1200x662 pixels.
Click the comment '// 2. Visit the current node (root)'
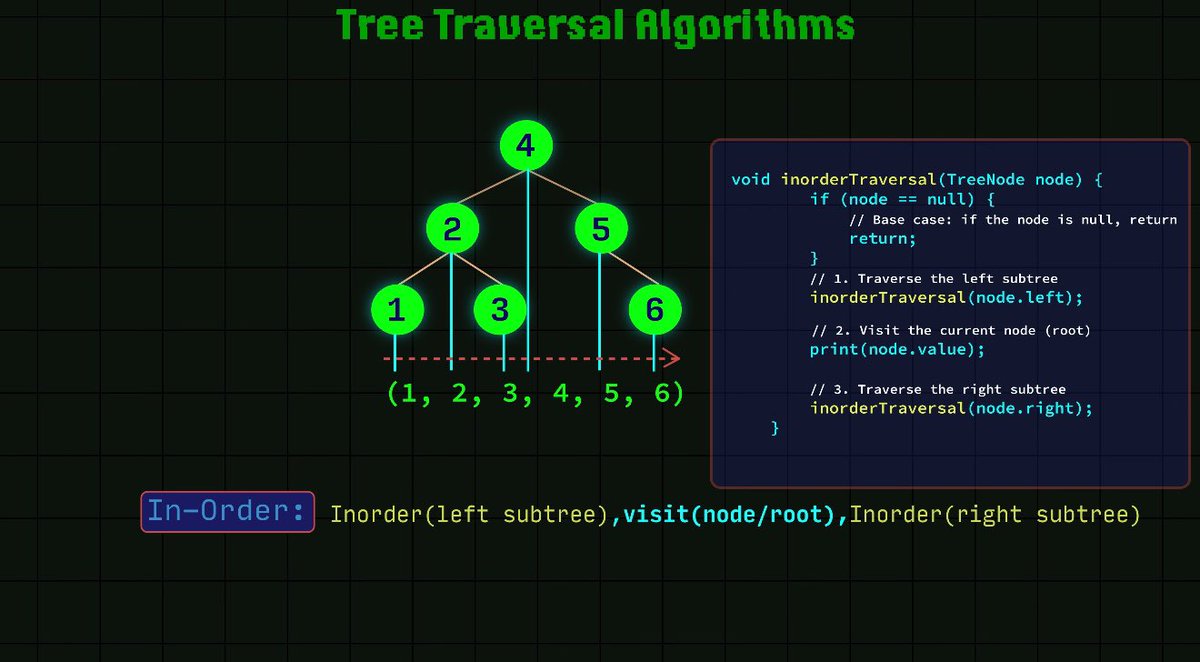(x=950, y=330)
